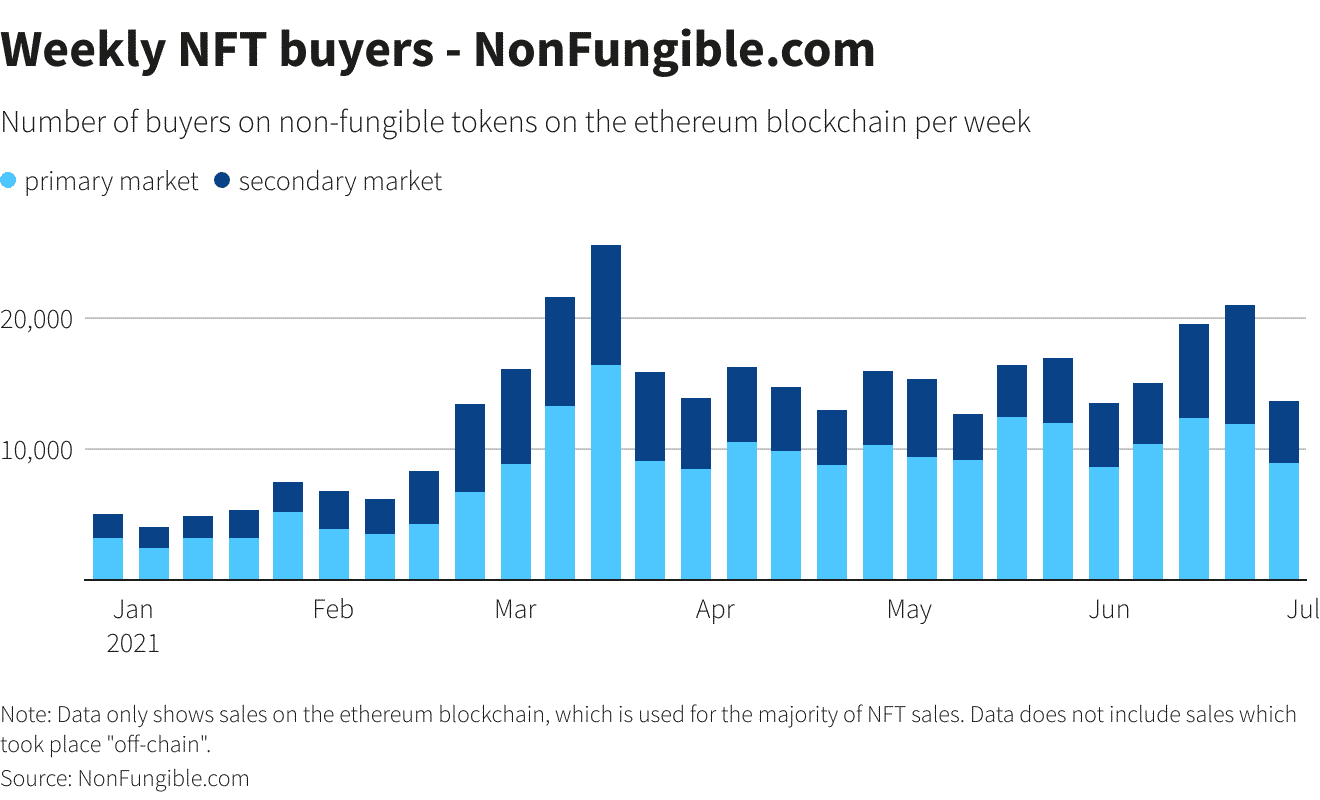Screen dimensions: 1320x800
Task: Click the light blue primary market legend dot
Action: pyautogui.click(x=9, y=181)
